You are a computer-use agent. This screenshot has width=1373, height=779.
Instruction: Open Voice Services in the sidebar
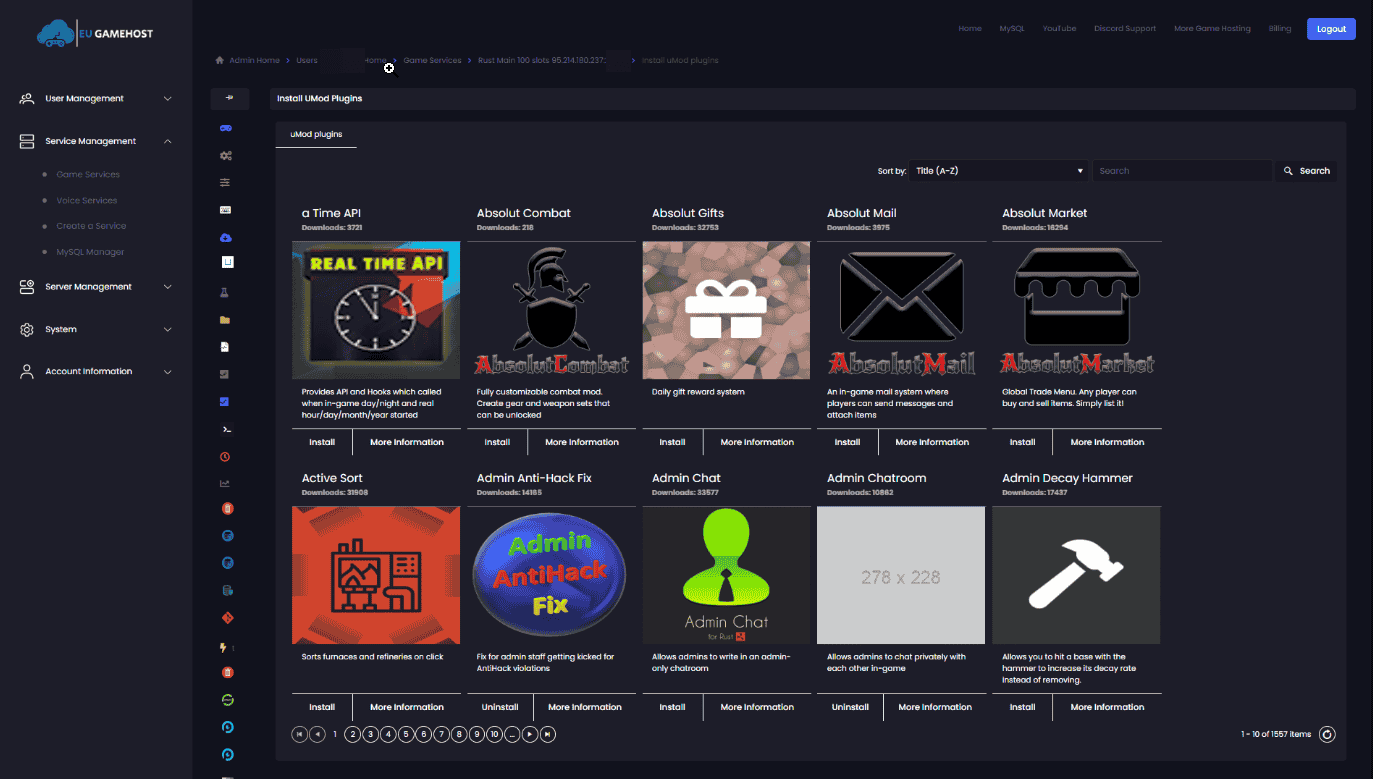coord(87,200)
